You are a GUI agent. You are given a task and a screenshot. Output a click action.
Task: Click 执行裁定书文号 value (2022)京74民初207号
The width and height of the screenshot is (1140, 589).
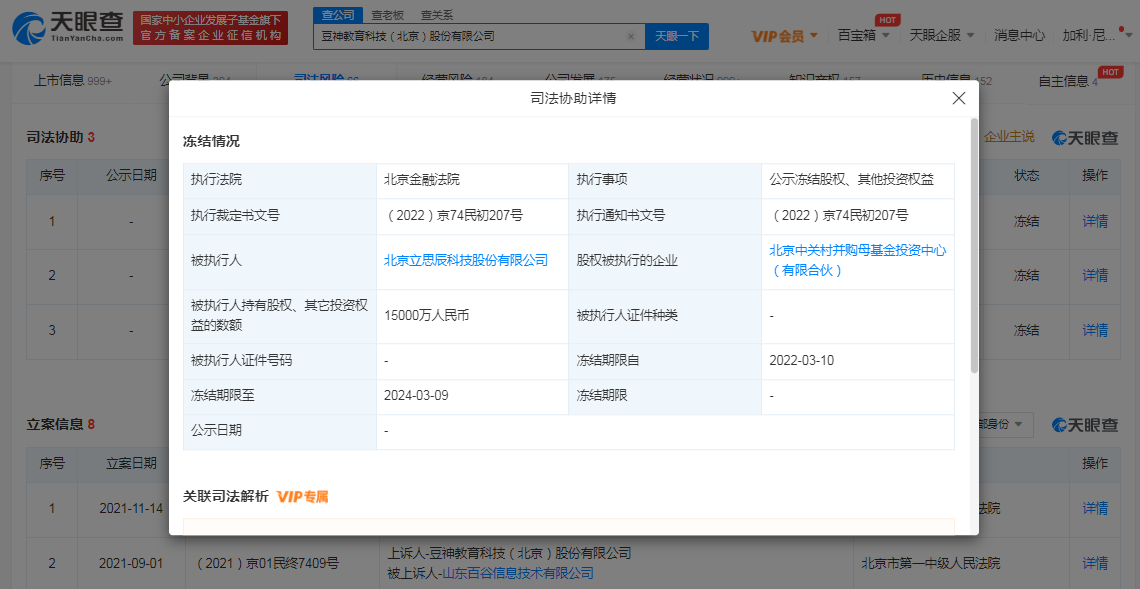tap(454, 215)
